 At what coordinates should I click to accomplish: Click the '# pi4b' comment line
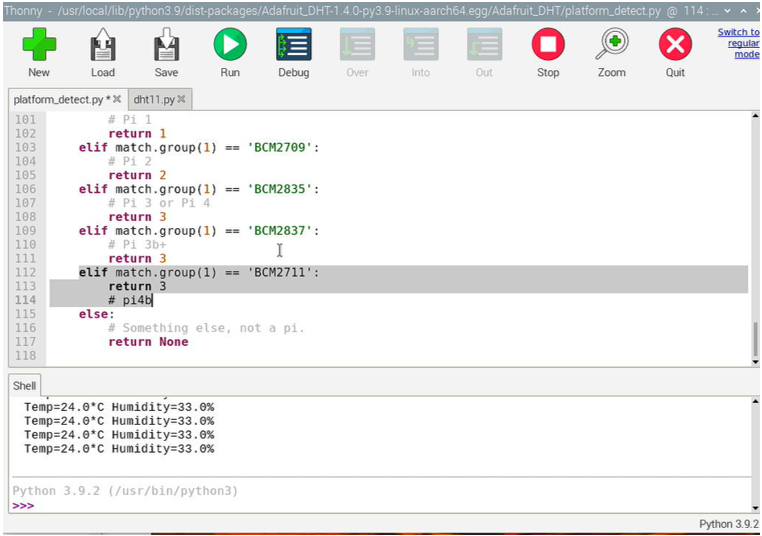tap(130, 300)
